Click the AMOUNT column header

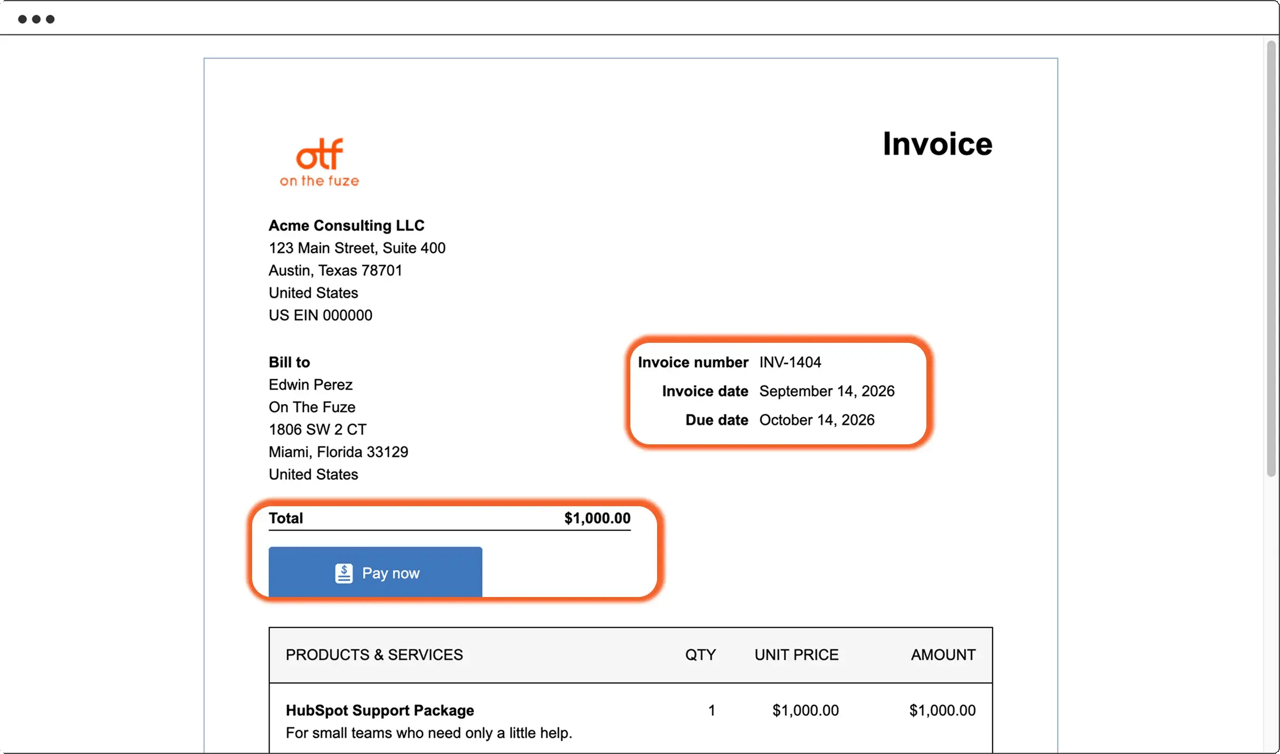(x=943, y=655)
